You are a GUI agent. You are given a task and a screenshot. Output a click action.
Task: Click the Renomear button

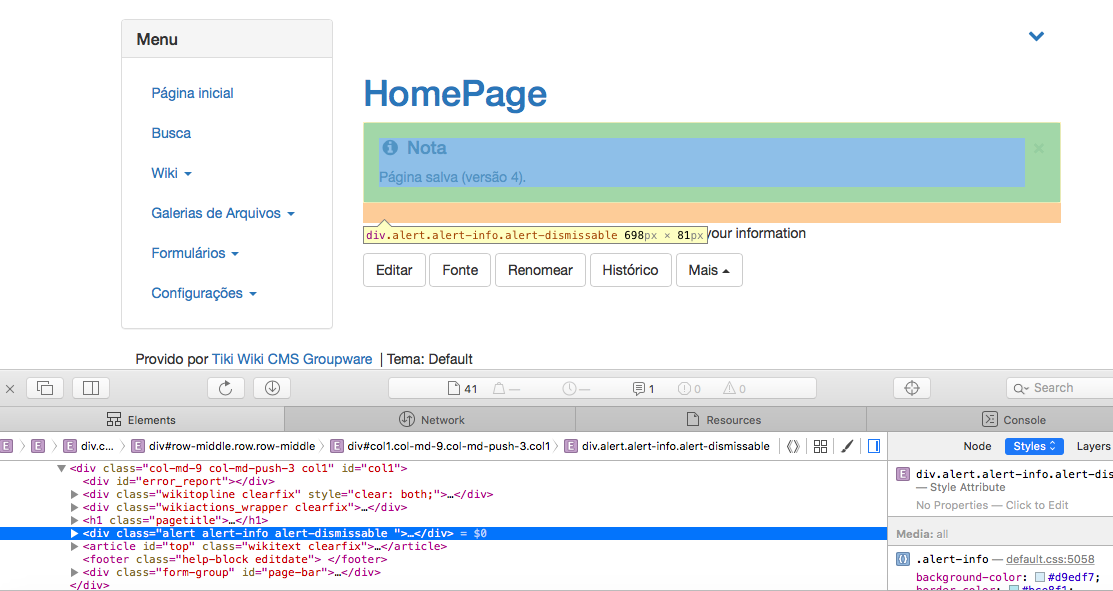point(540,270)
